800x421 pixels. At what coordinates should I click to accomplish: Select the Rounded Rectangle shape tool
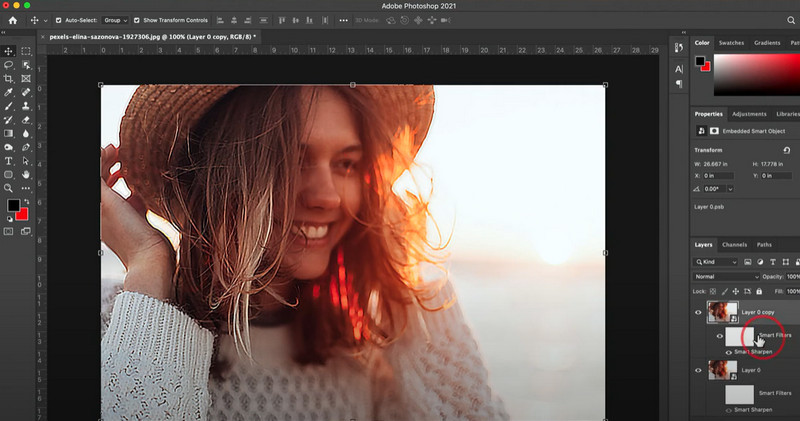[x=9, y=175]
